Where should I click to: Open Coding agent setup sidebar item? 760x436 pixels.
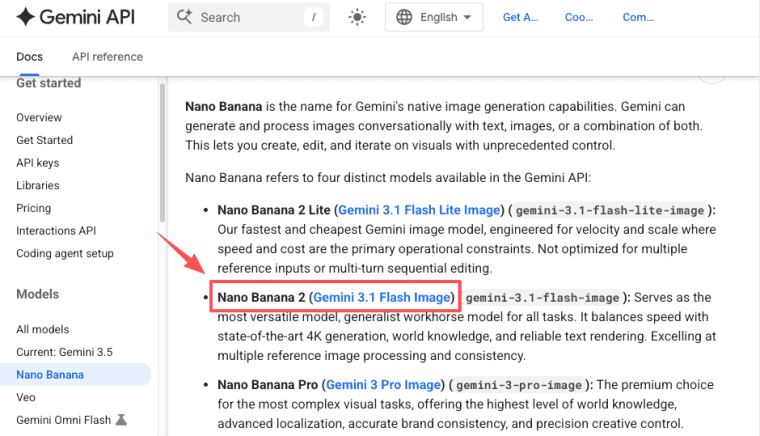pyautogui.click(x=65, y=253)
